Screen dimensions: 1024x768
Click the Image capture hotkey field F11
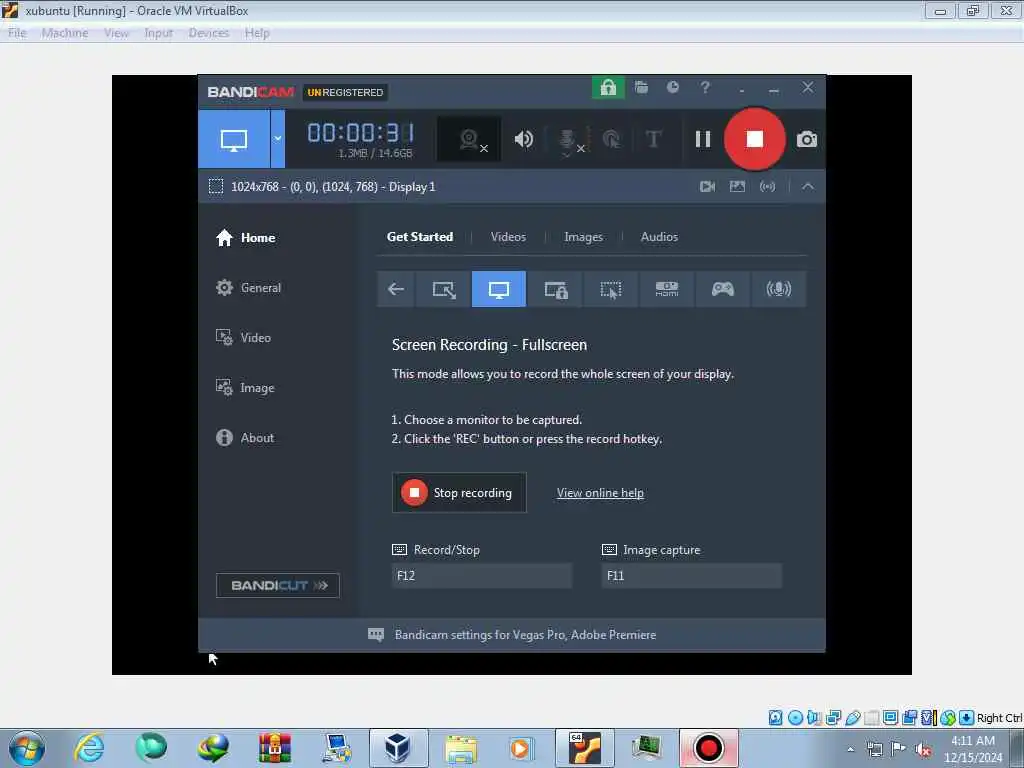(691, 575)
